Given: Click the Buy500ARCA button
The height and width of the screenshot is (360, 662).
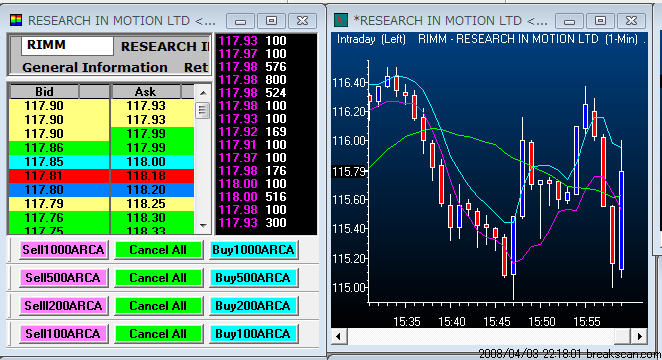Looking at the screenshot, I should tap(253, 278).
